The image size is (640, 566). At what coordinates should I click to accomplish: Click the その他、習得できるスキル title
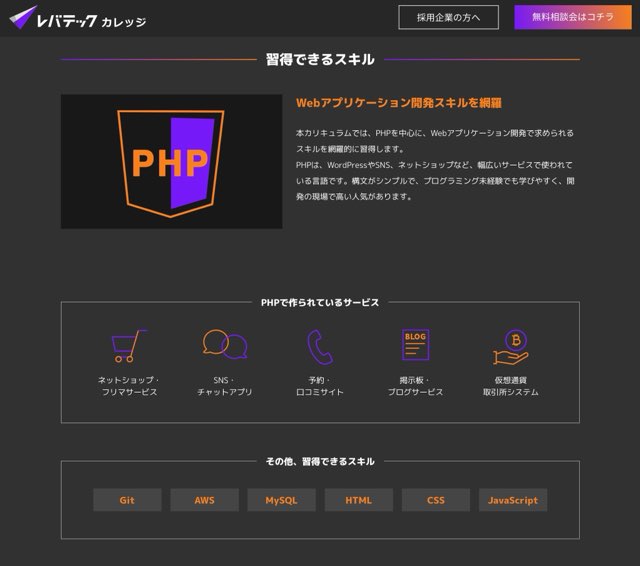click(x=320, y=462)
